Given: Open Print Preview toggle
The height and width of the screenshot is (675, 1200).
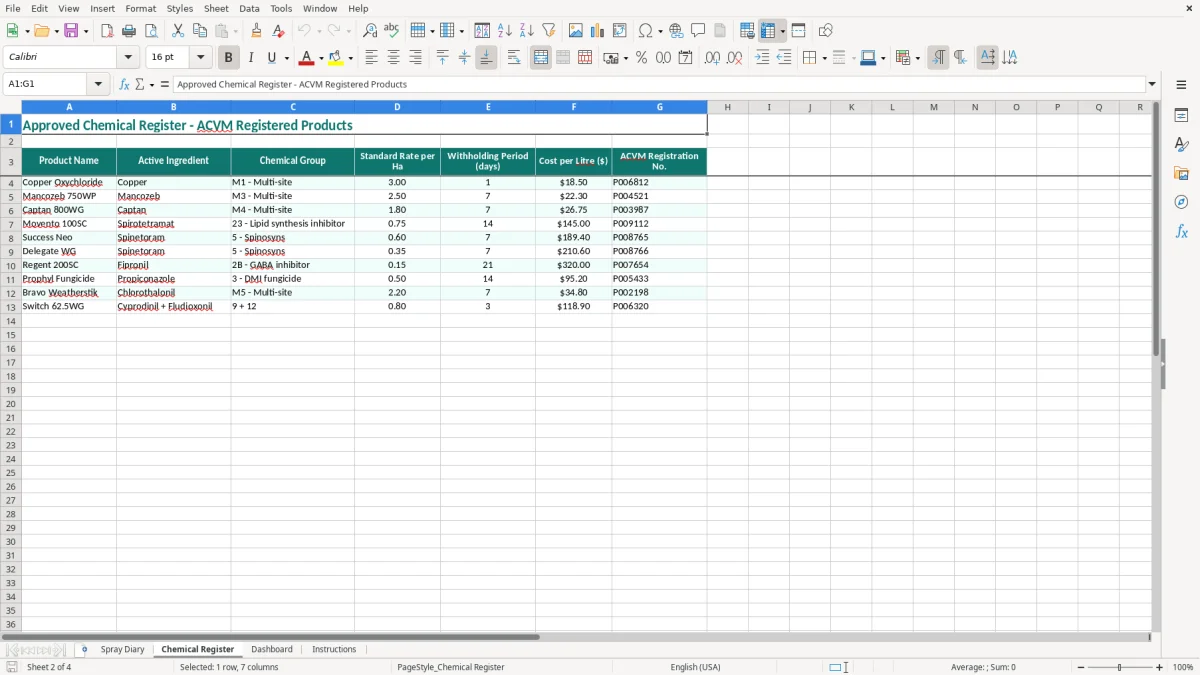Looking at the screenshot, I should tap(151, 31).
